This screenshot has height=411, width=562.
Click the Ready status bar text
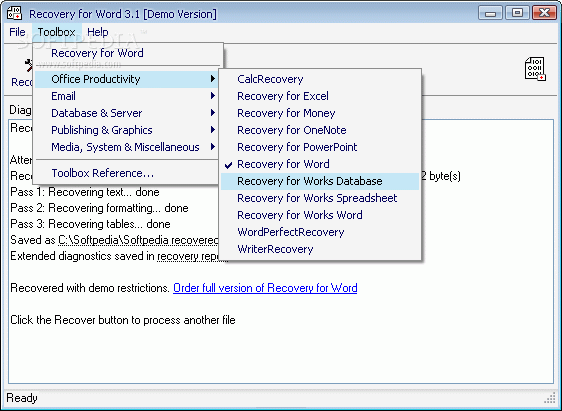(x=22, y=398)
